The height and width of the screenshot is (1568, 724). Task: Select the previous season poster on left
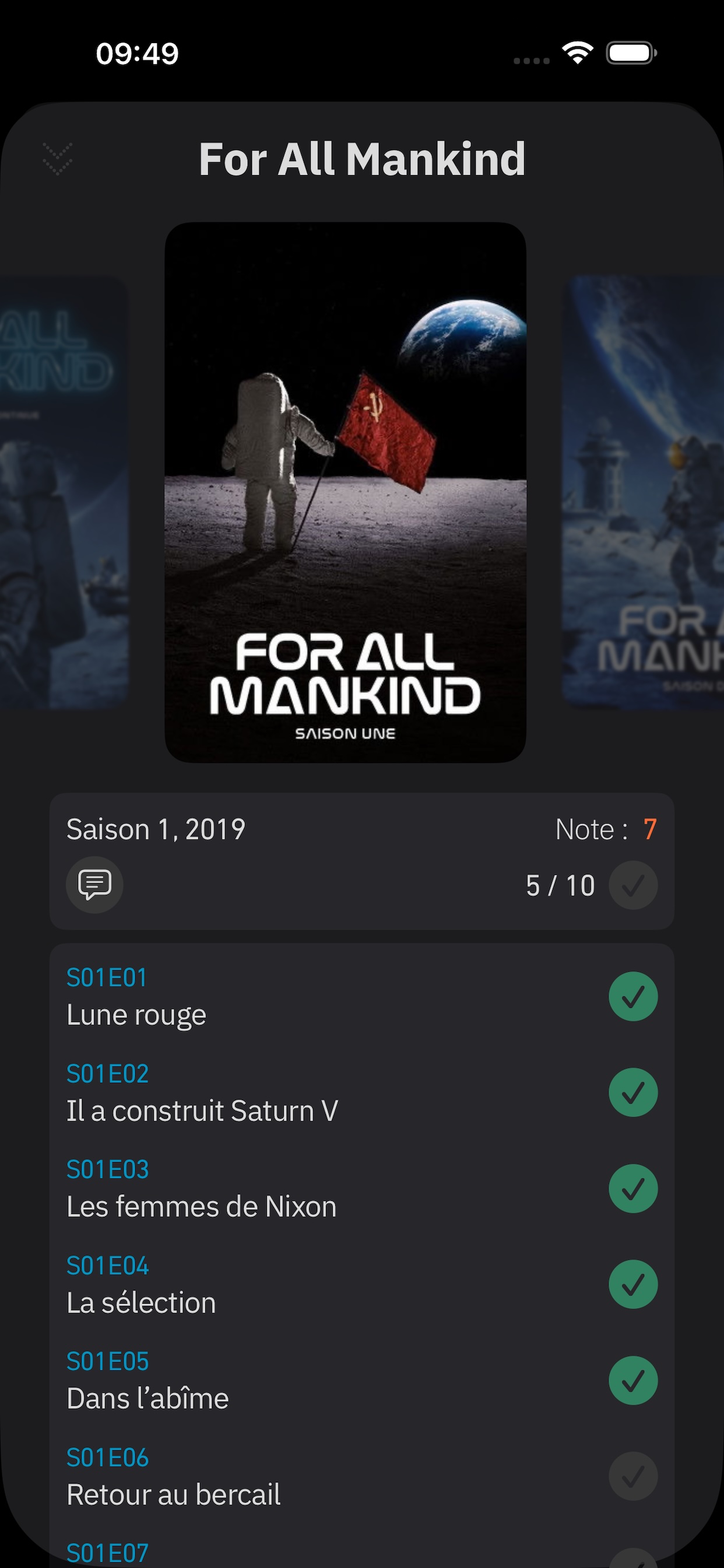click(x=64, y=492)
